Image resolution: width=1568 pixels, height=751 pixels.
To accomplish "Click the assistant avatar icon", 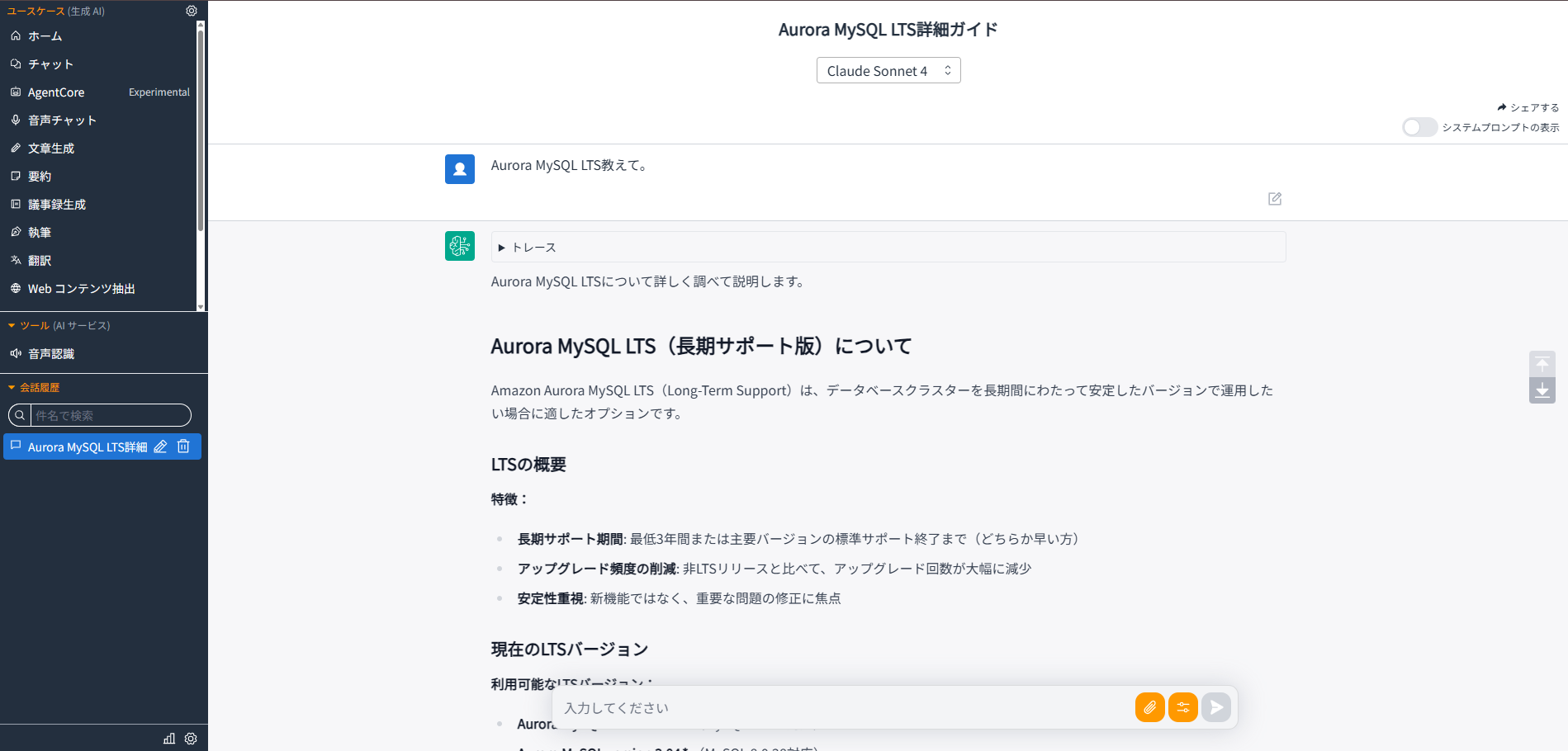I will [x=460, y=246].
